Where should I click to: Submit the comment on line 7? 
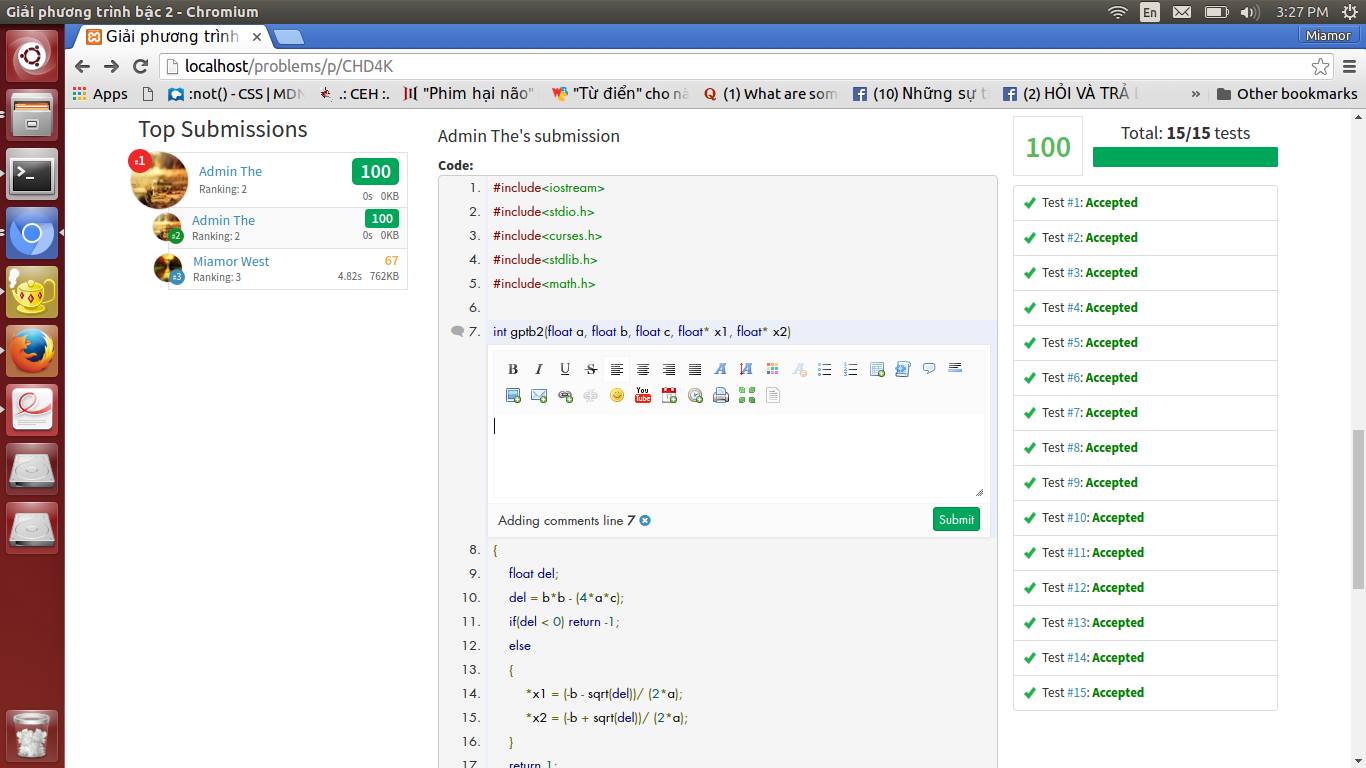956,519
